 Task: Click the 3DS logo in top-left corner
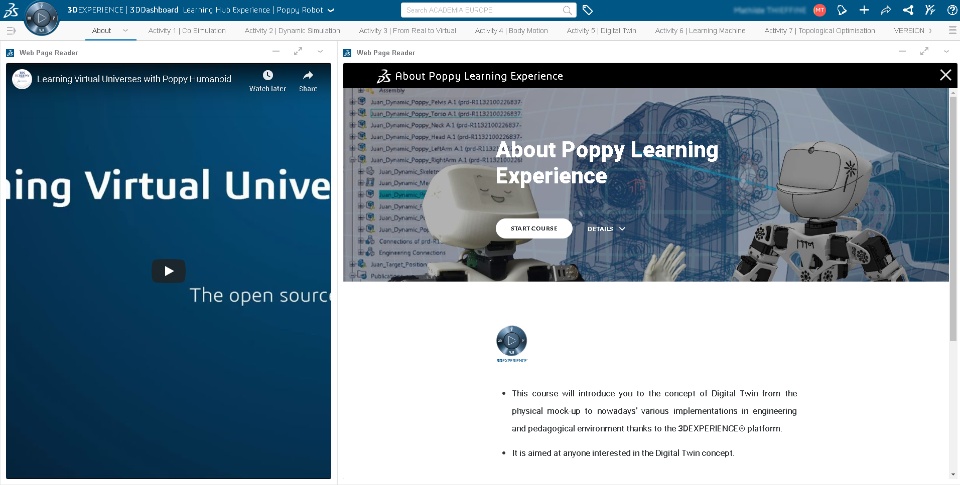[x=11, y=10]
